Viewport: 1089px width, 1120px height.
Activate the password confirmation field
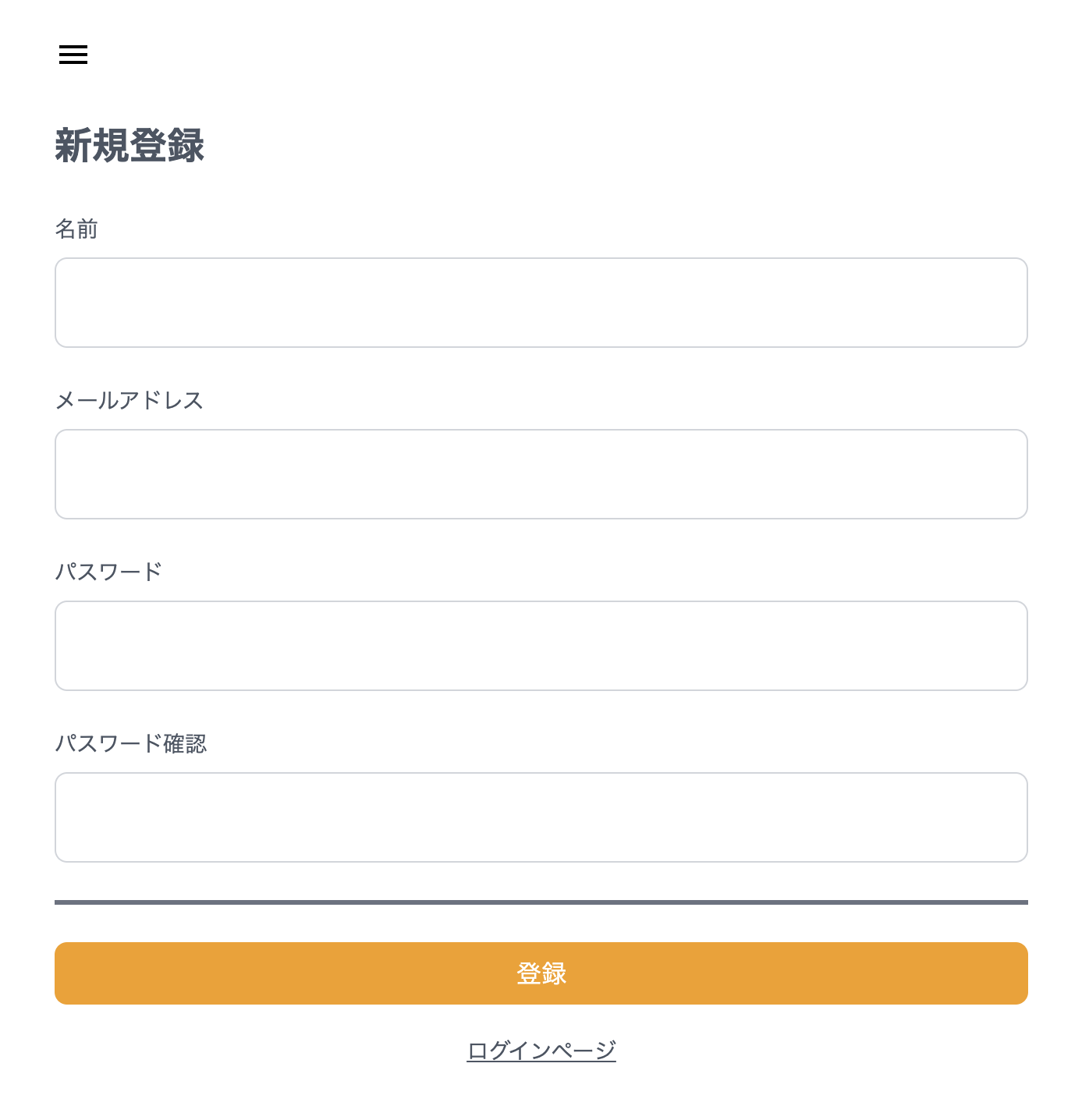[541, 817]
